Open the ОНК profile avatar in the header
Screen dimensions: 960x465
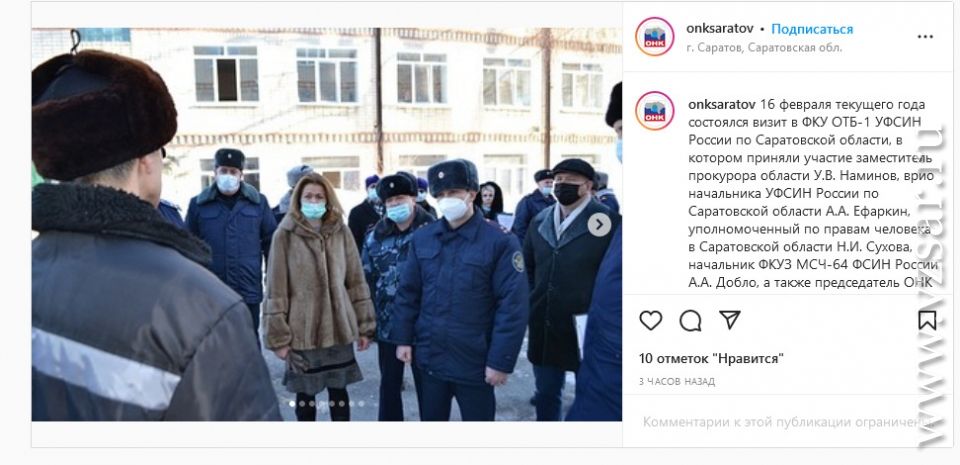(654, 37)
